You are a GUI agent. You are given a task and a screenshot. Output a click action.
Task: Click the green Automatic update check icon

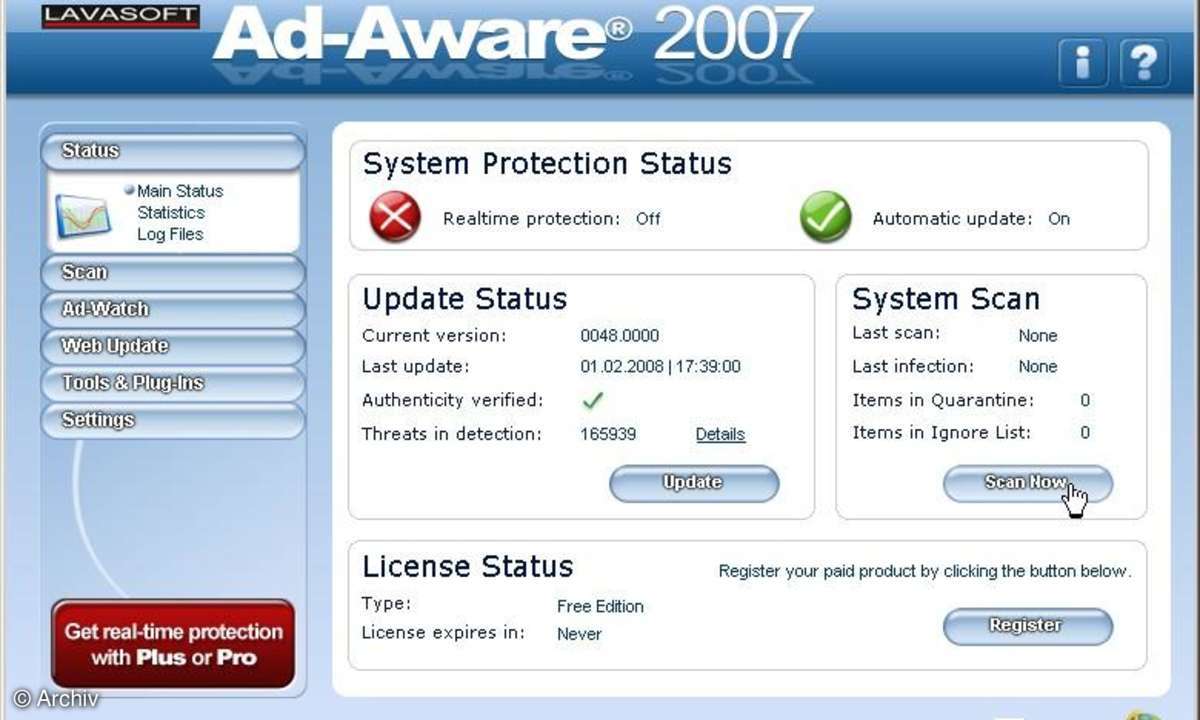coord(825,217)
